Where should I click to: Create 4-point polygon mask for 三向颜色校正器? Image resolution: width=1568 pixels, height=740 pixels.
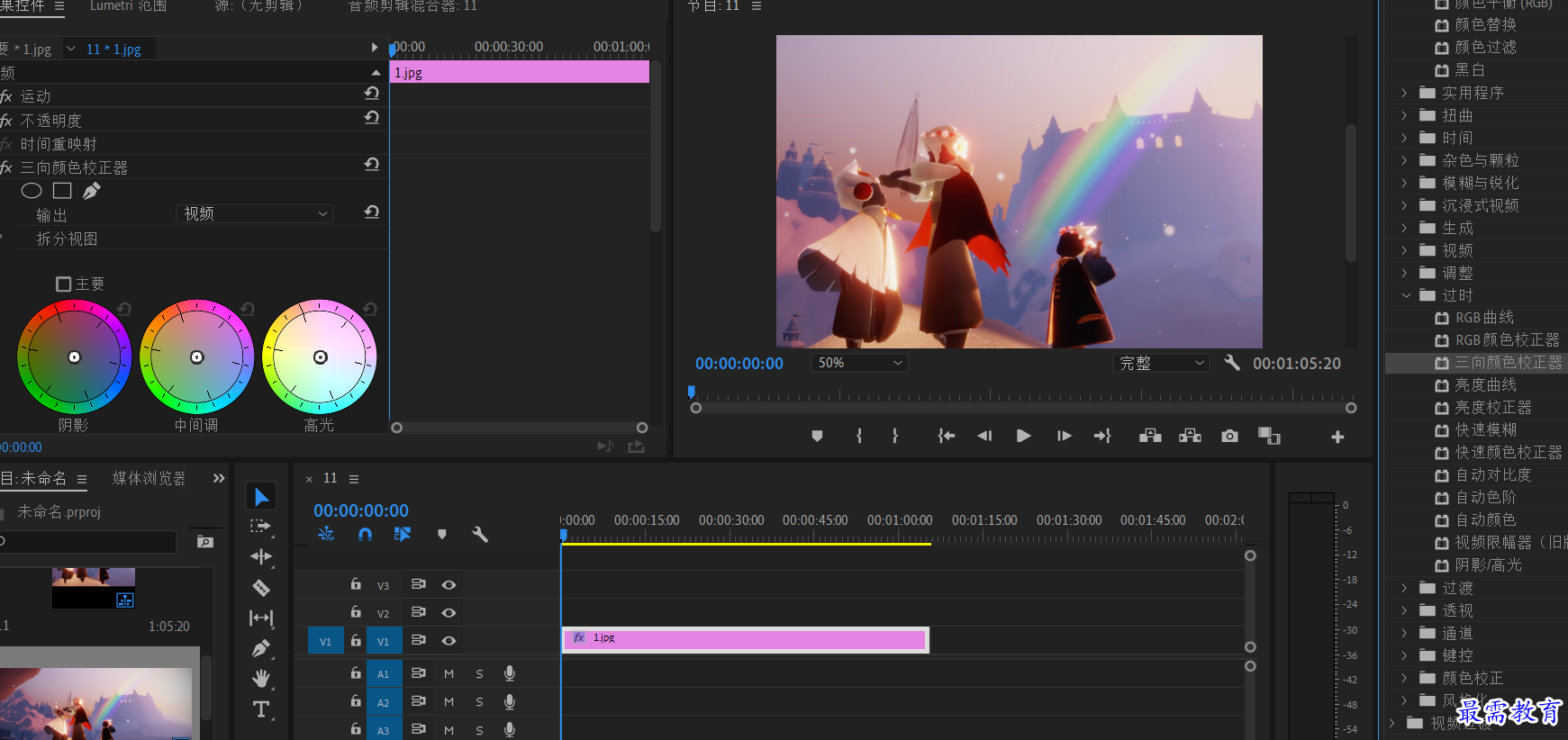(x=62, y=191)
